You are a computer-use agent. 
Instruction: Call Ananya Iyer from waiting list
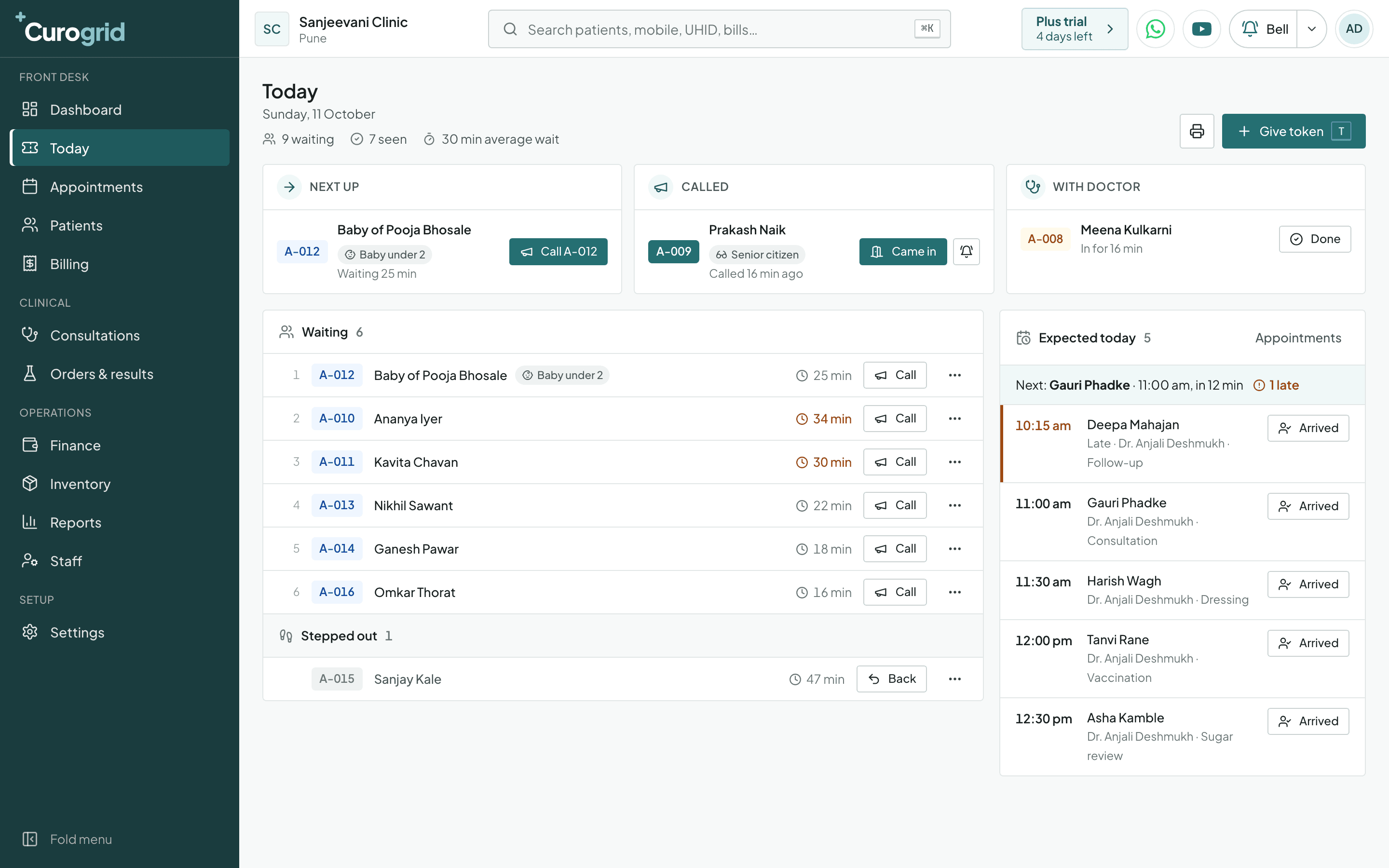(895, 419)
